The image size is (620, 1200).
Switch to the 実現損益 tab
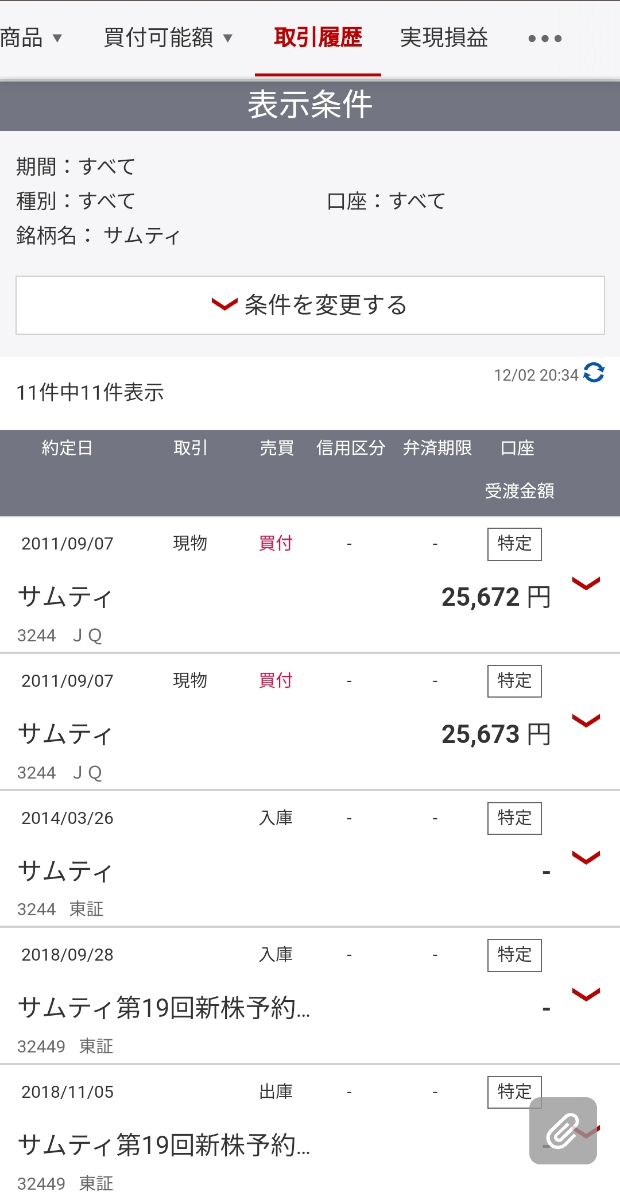pyautogui.click(x=444, y=38)
